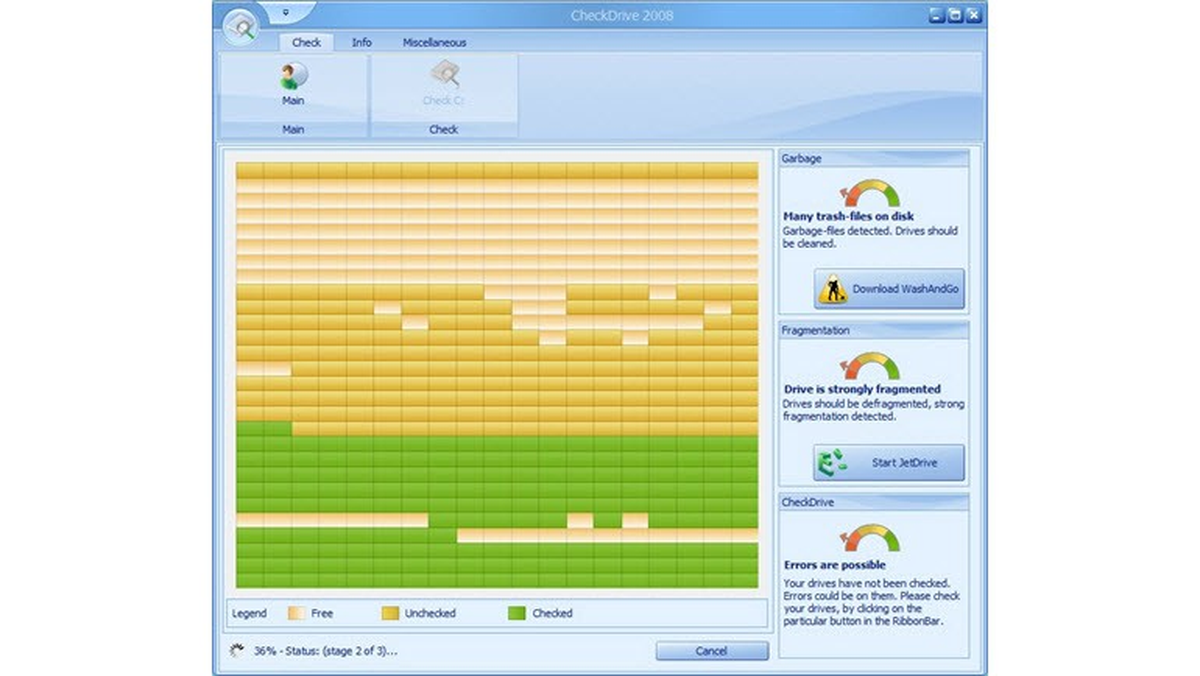Click the Garbage gauge meter icon
The height and width of the screenshot is (676, 1200).
[x=869, y=194]
